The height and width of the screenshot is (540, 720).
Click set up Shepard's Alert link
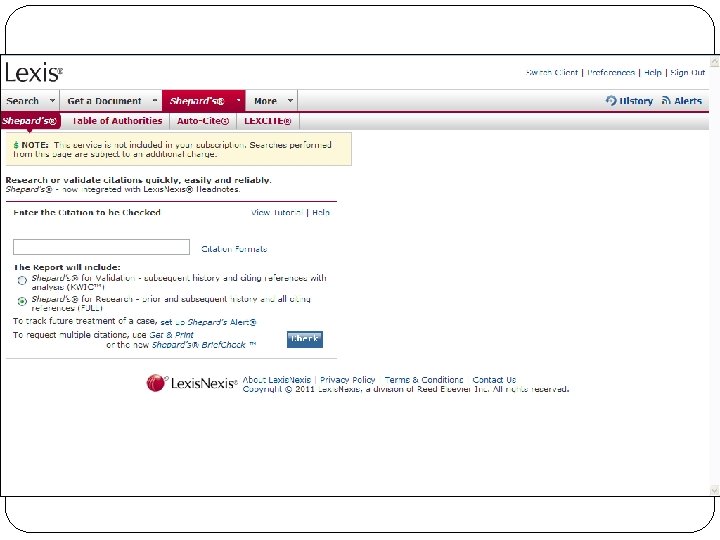[208, 322]
